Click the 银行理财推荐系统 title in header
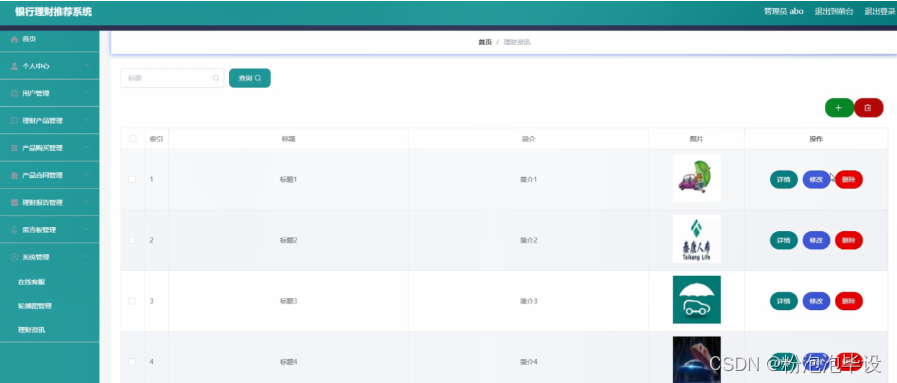Viewport: 897px width, 383px height. click(53, 12)
